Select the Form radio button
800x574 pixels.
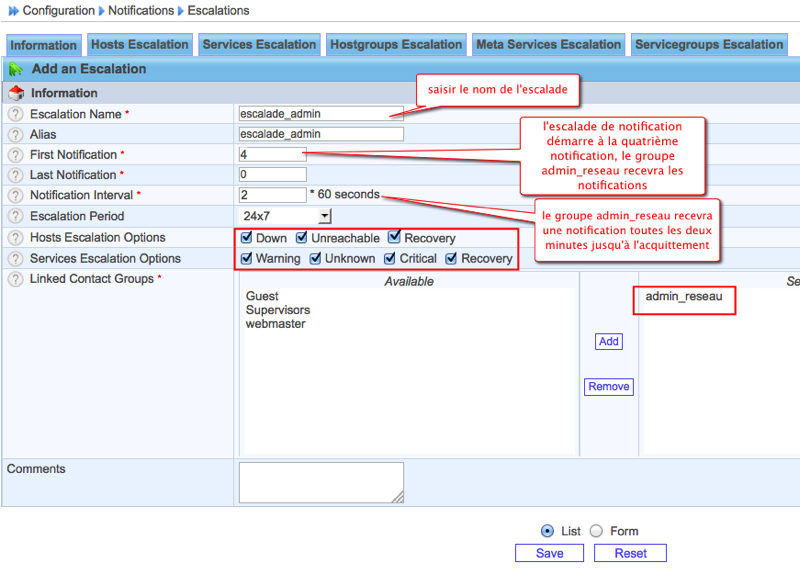pos(597,531)
